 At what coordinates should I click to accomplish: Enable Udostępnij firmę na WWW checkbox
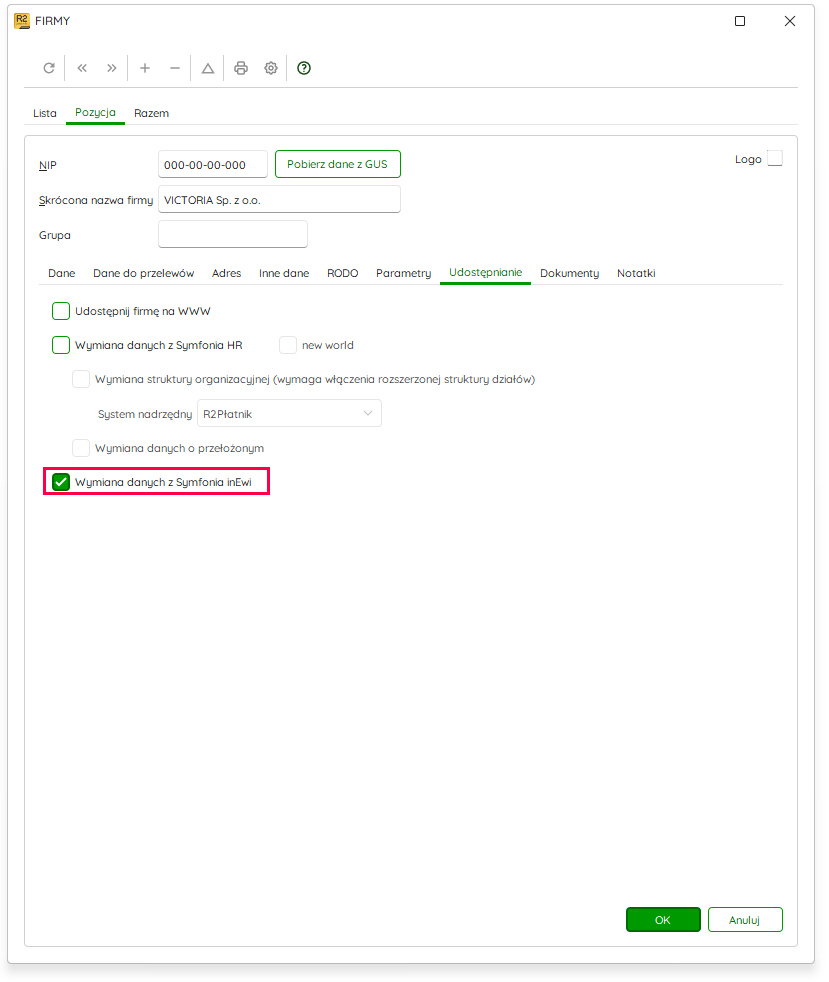61,311
